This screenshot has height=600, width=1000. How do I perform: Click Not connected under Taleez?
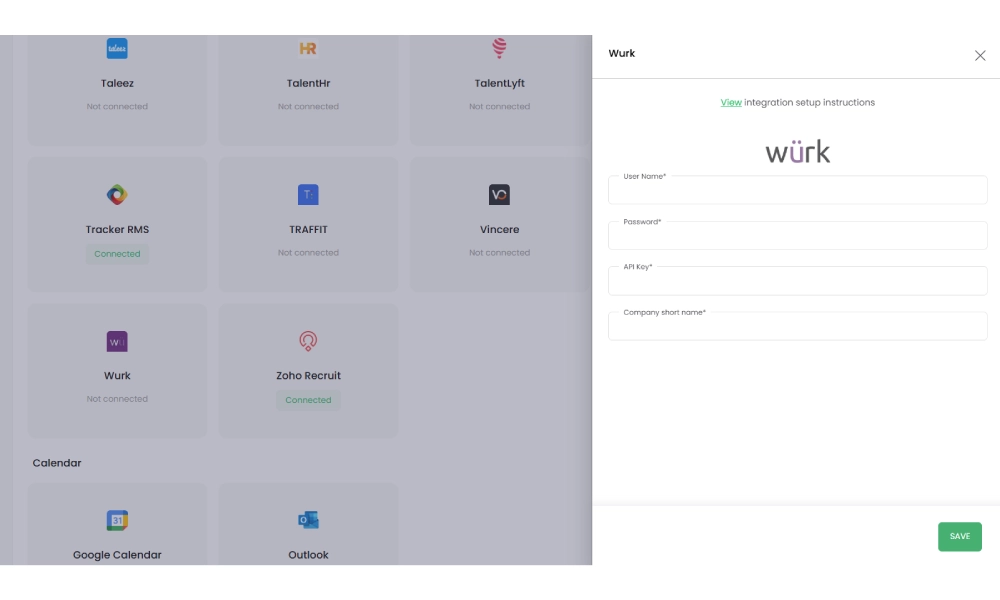(117, 106)
